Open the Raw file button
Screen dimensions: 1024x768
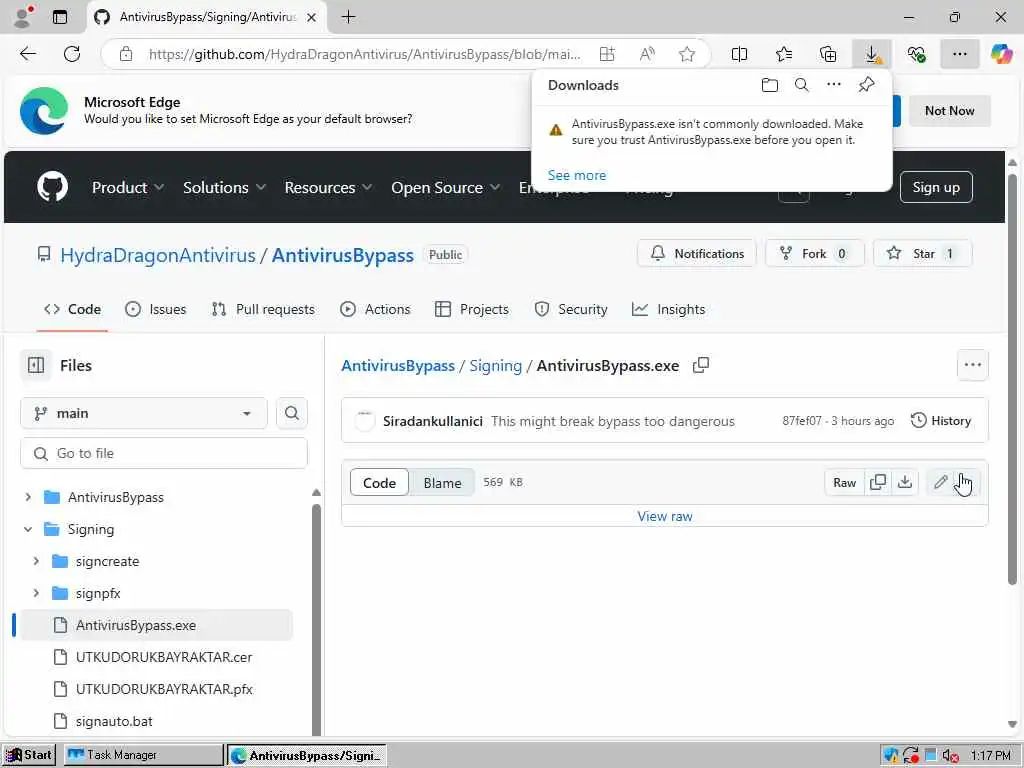(844, 483)
